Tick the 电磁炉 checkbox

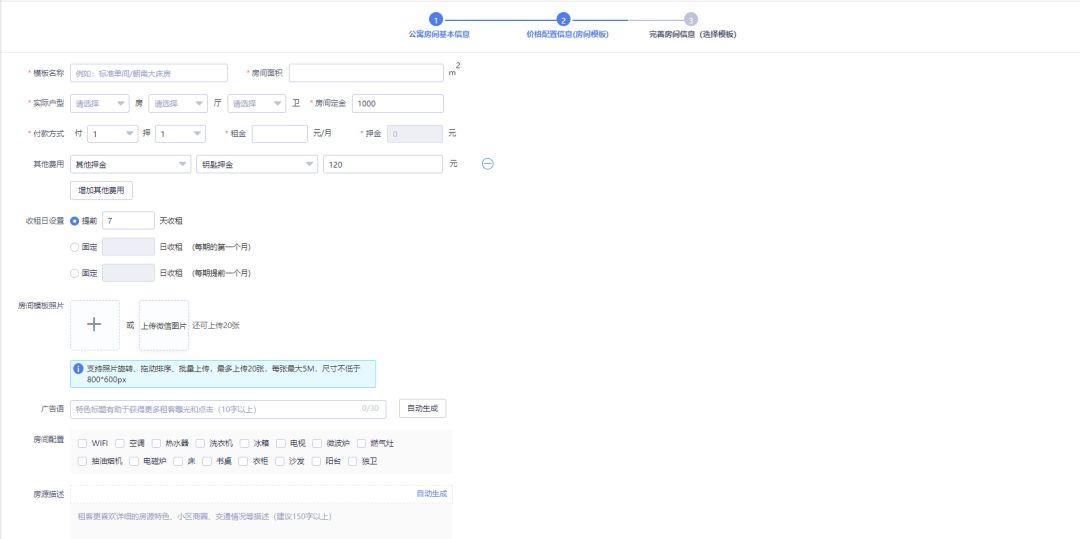tap(134, 461)
